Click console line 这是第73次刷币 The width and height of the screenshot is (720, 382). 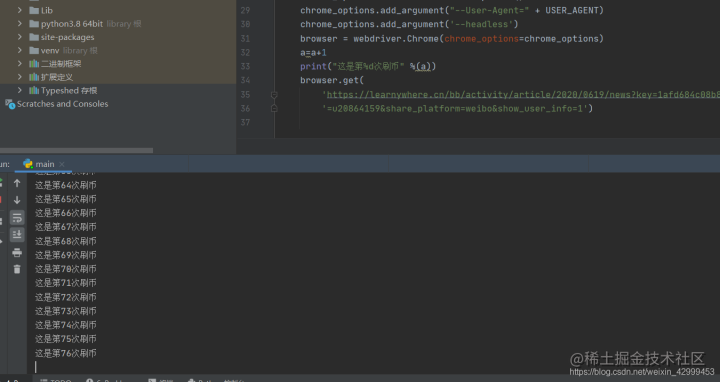[x=66, y=311]
